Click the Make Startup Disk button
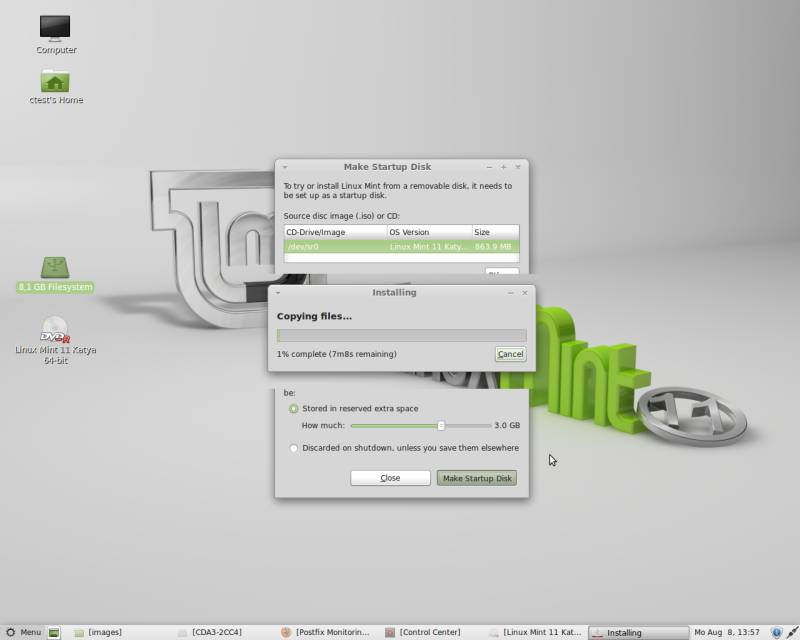Screen dimensions: 800x640 [477, 478]
